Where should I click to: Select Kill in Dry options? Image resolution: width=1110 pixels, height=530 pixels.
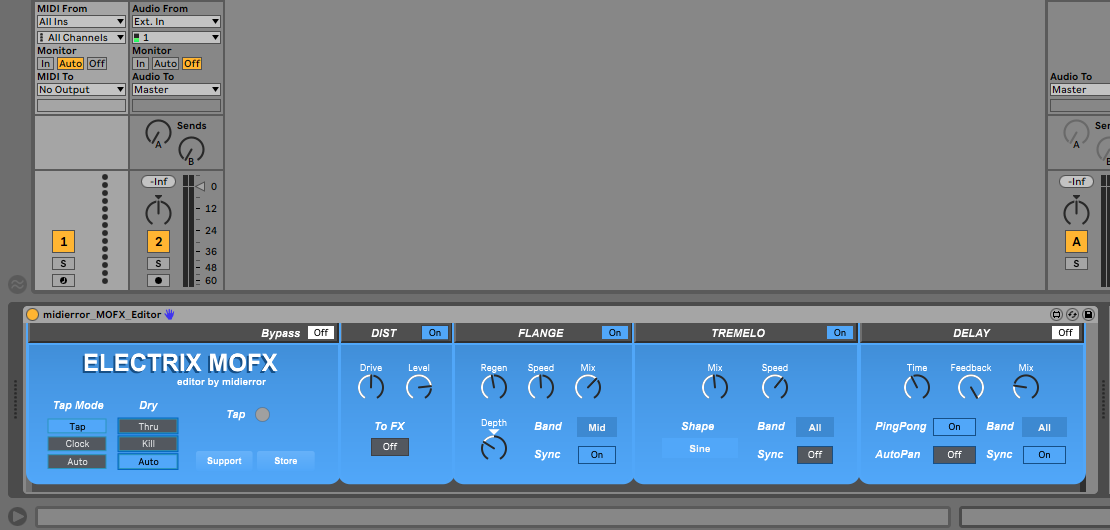pyautogui.click(x=148, y=444)
